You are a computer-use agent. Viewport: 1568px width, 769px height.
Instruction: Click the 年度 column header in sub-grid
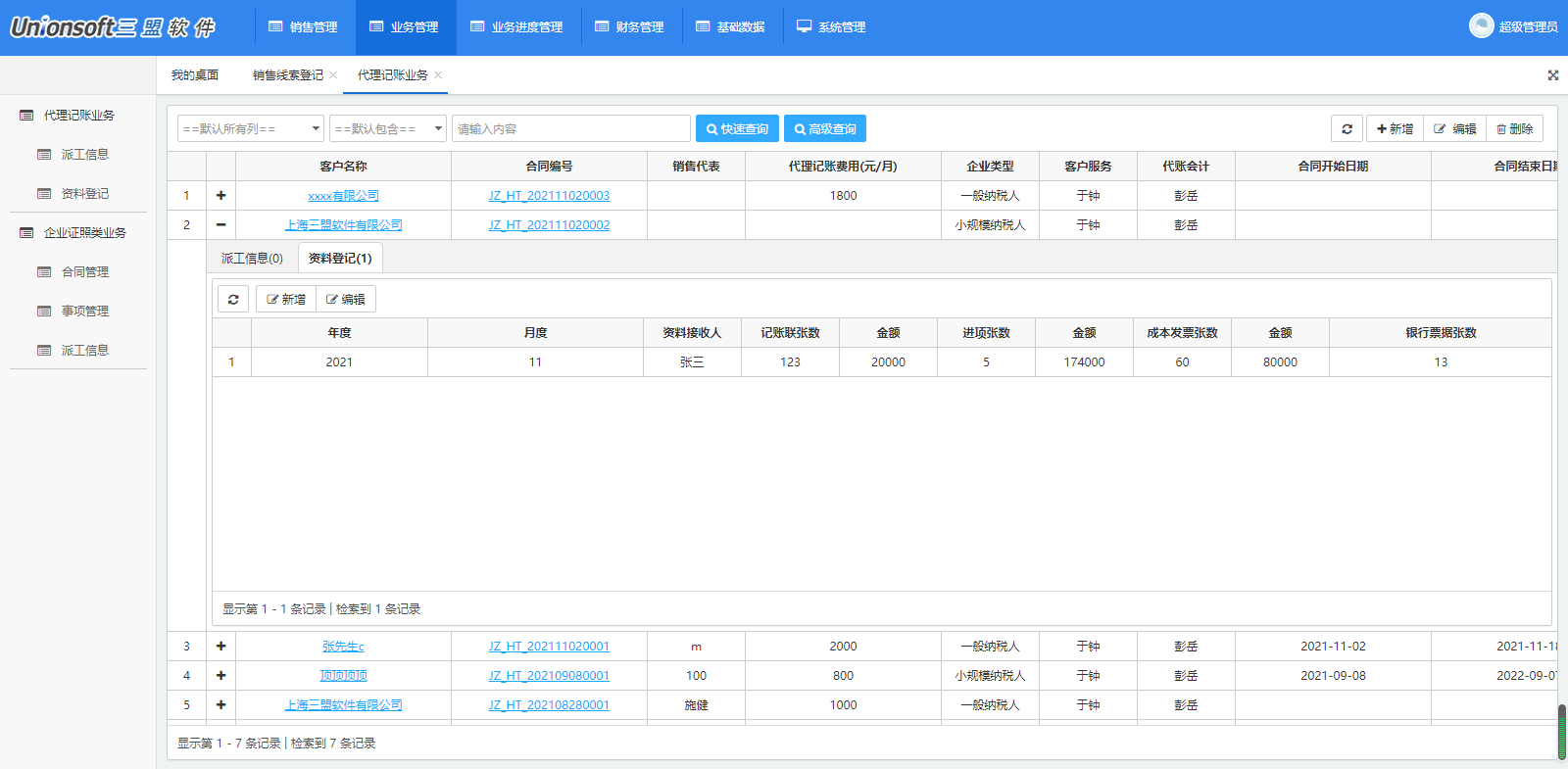click(x=339, y=333)
